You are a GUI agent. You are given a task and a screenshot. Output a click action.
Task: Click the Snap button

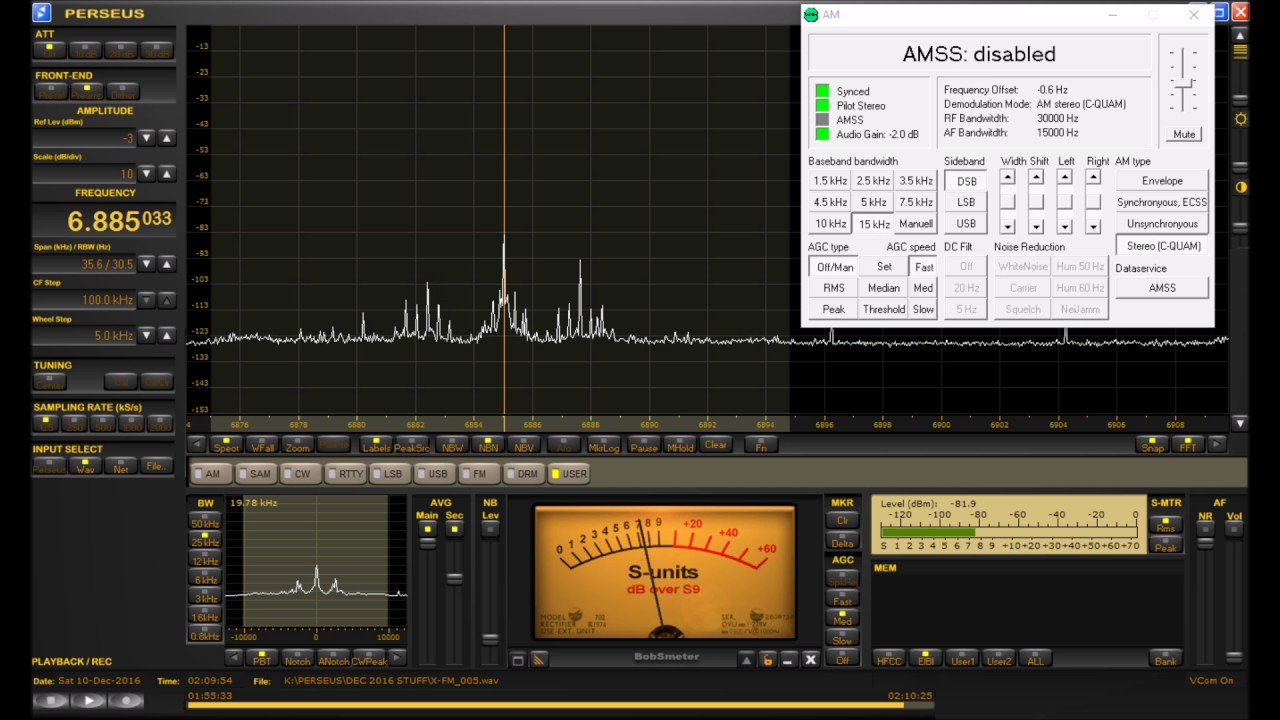(x=1152, y=445)
